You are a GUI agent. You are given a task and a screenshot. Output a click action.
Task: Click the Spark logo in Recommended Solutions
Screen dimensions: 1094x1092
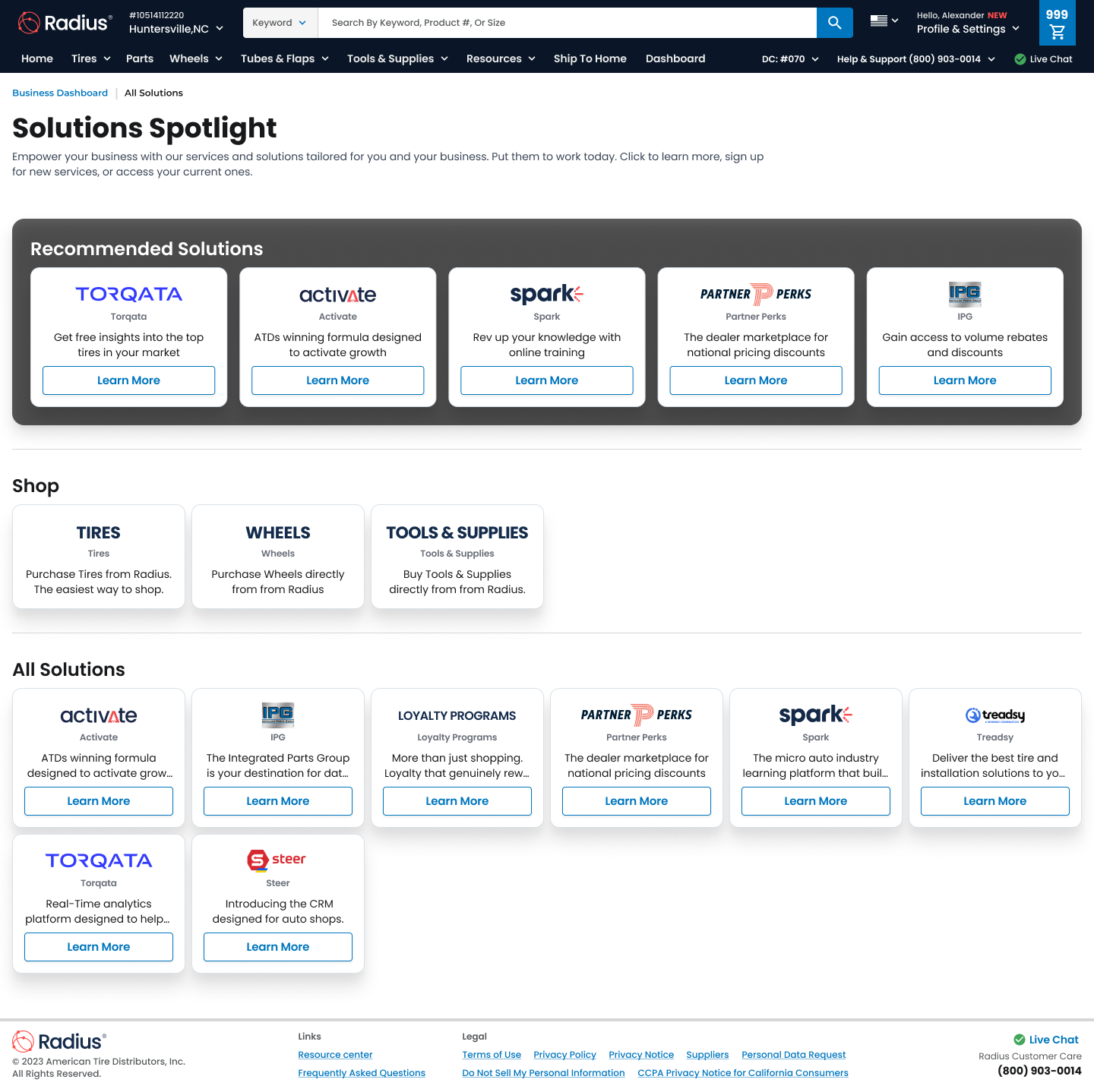(547, 294)
